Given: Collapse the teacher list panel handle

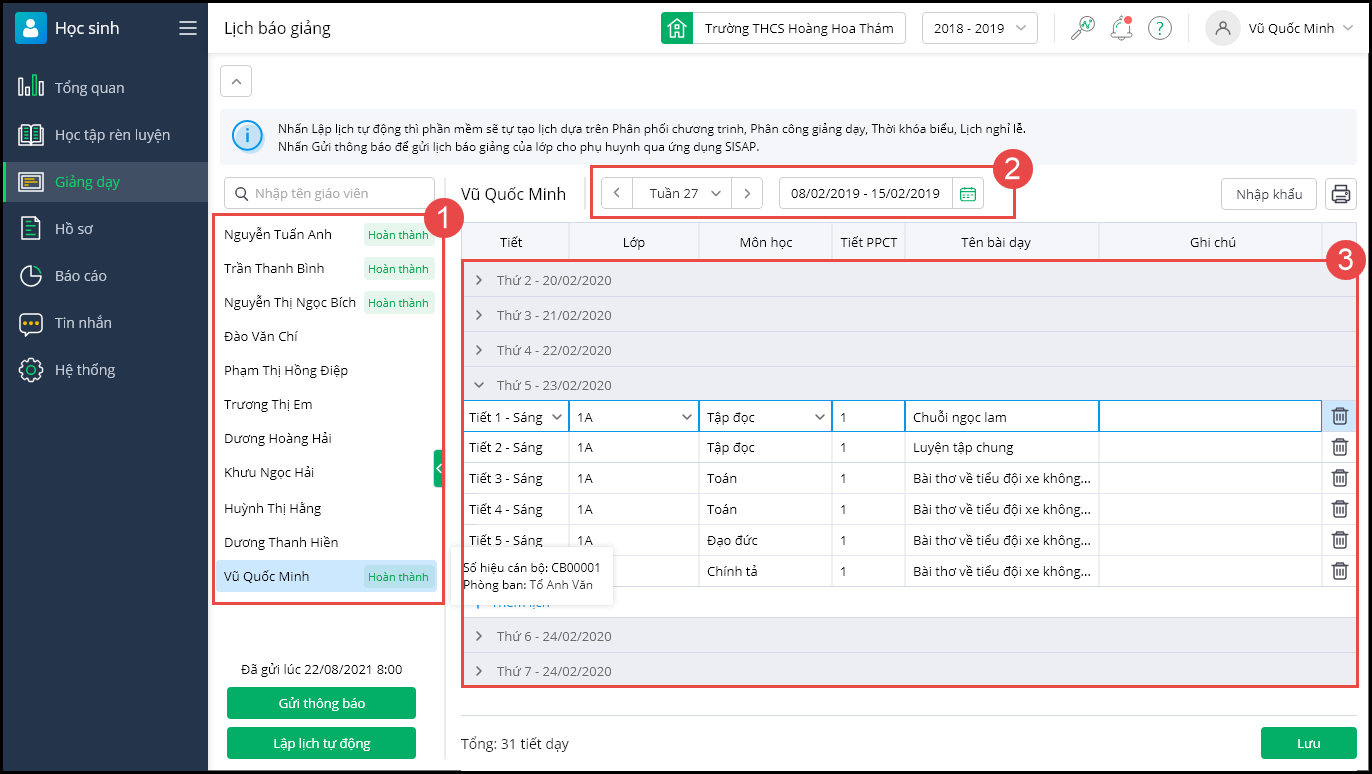Looking at the screenshot, I should [438, 468].
